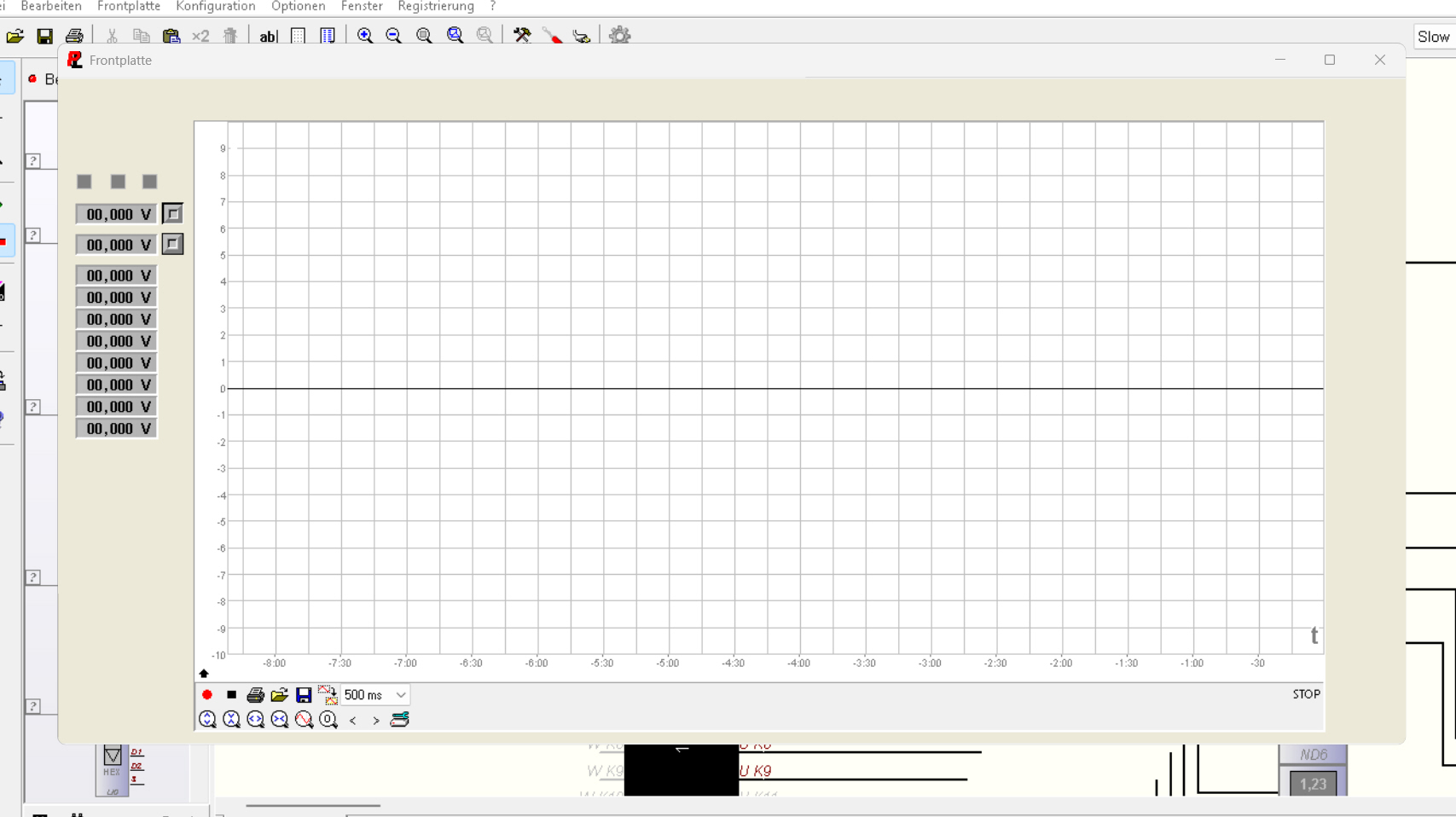Open plotter settings via the wrench device icon

[399, 720]
